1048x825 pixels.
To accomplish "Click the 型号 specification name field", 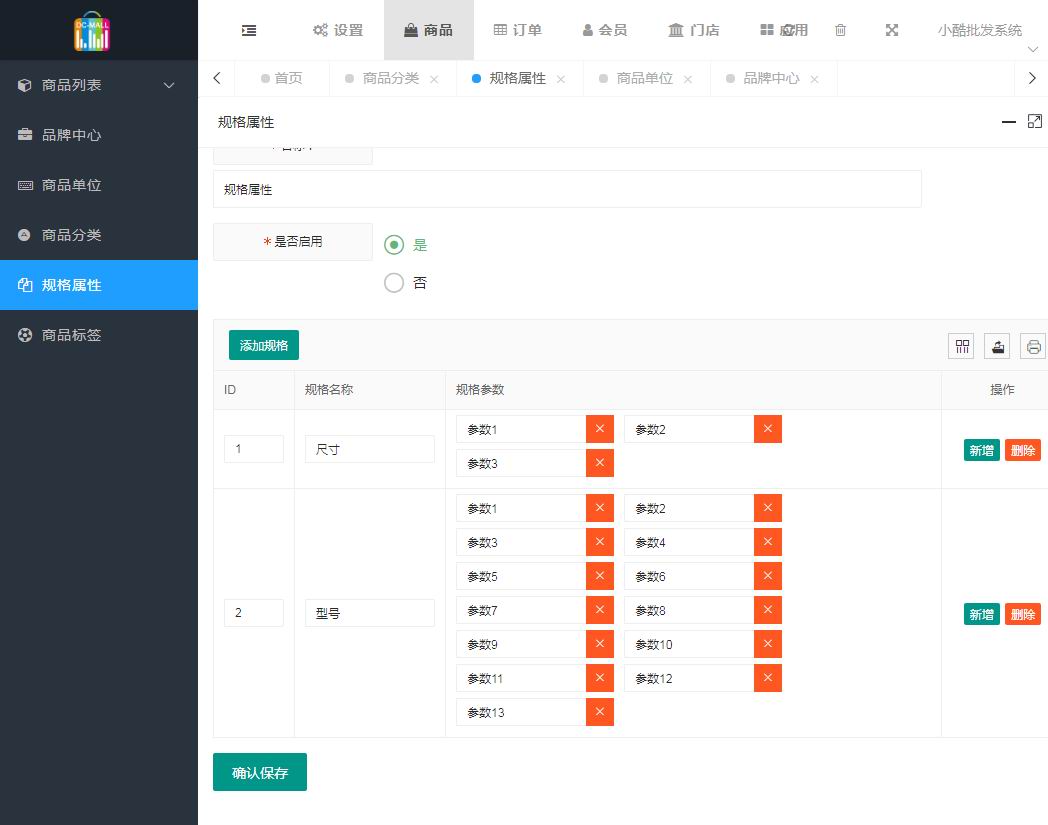I will click(x=369, y=613).
